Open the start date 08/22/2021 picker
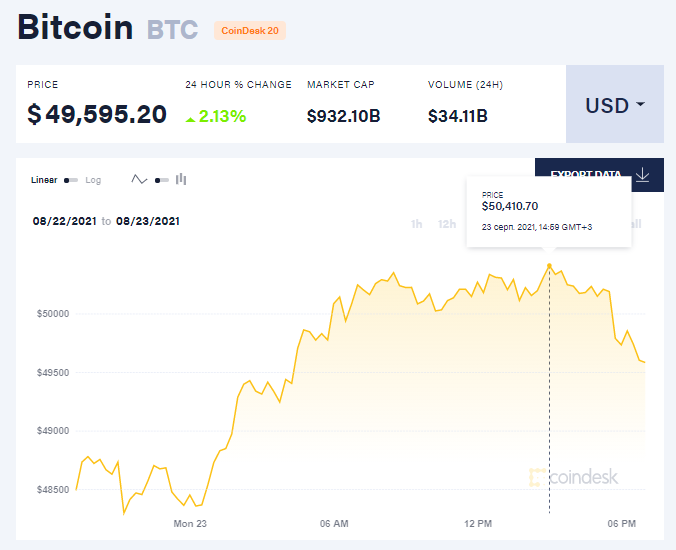 (64, 221)
